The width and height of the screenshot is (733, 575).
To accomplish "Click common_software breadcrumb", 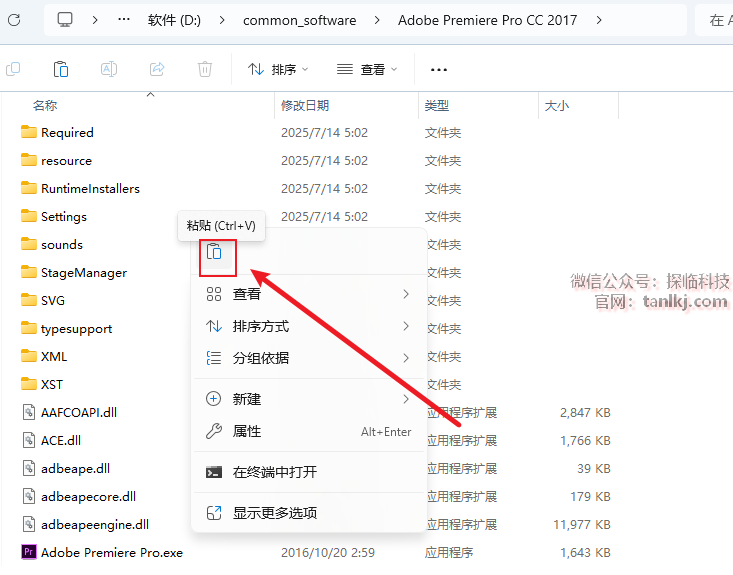I will coord(300,20).
